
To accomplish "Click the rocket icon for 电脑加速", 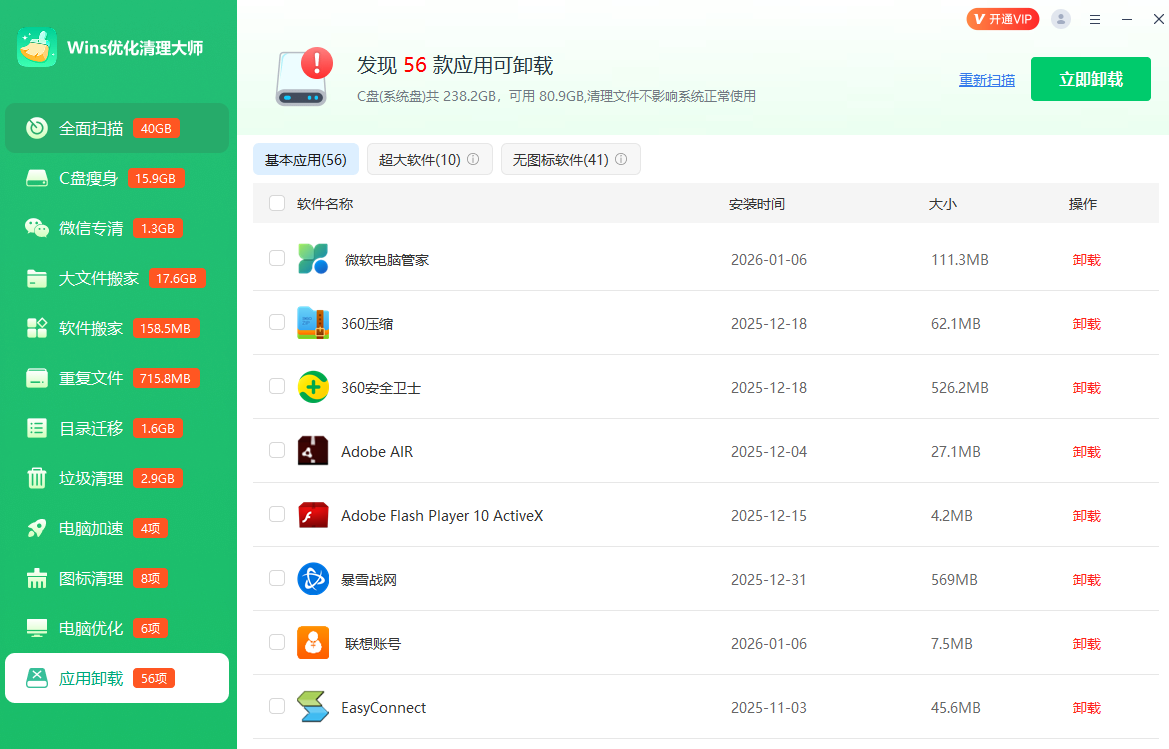I will [37, 528].
